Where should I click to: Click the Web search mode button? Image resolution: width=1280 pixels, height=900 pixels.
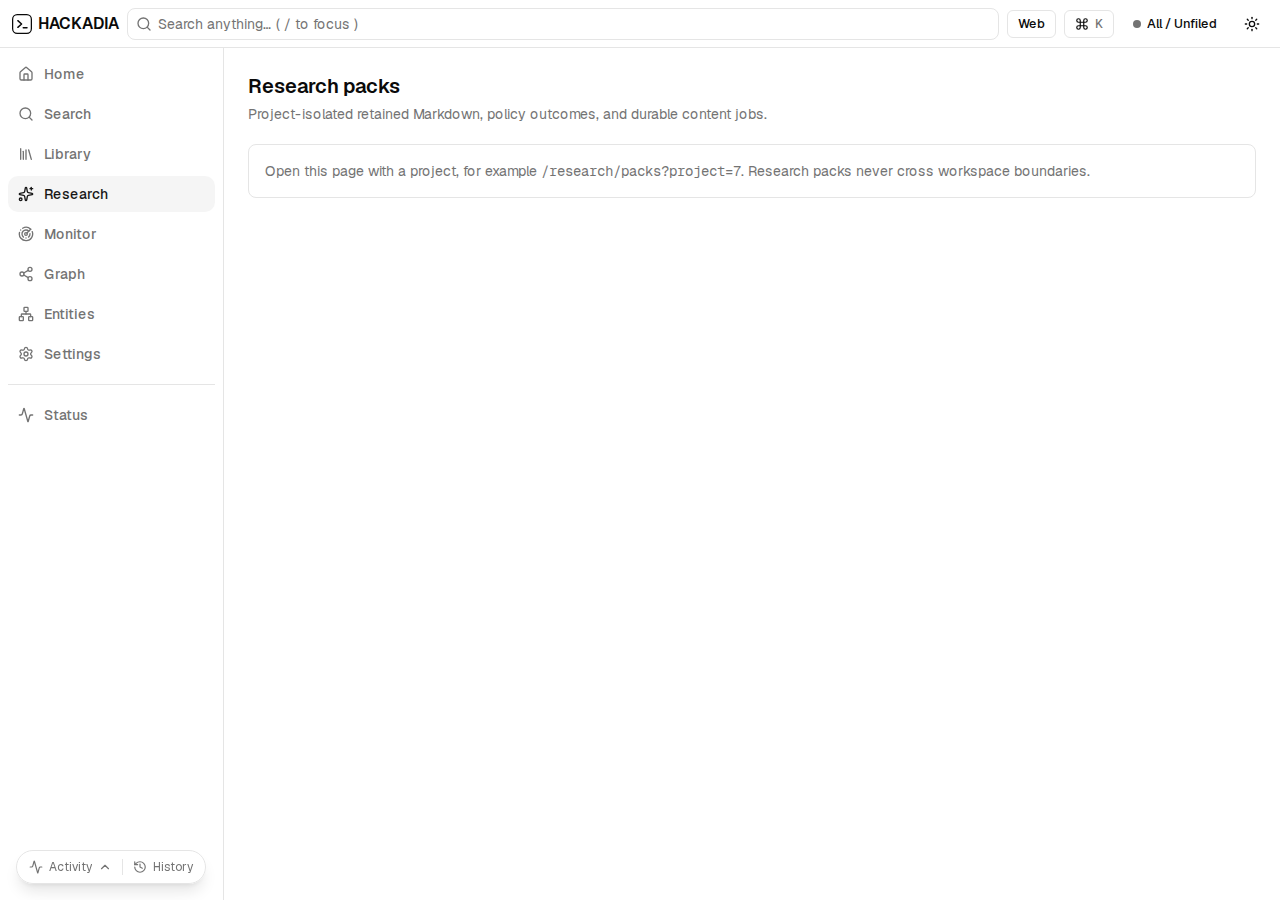[1031, 24]
